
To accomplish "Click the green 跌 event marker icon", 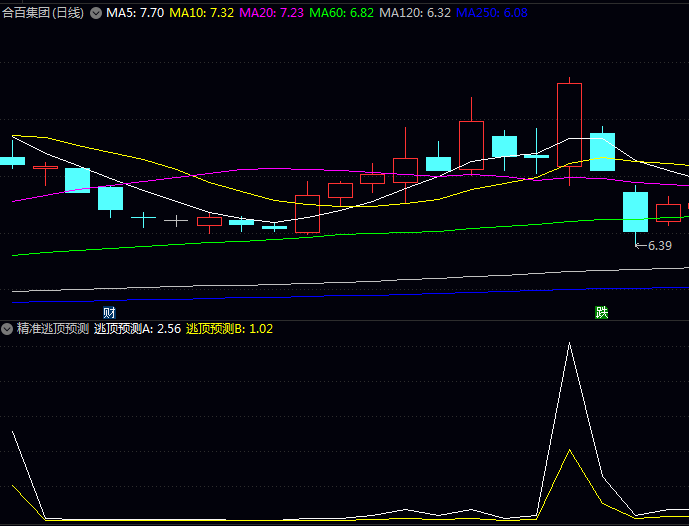I will click(602, 313).
